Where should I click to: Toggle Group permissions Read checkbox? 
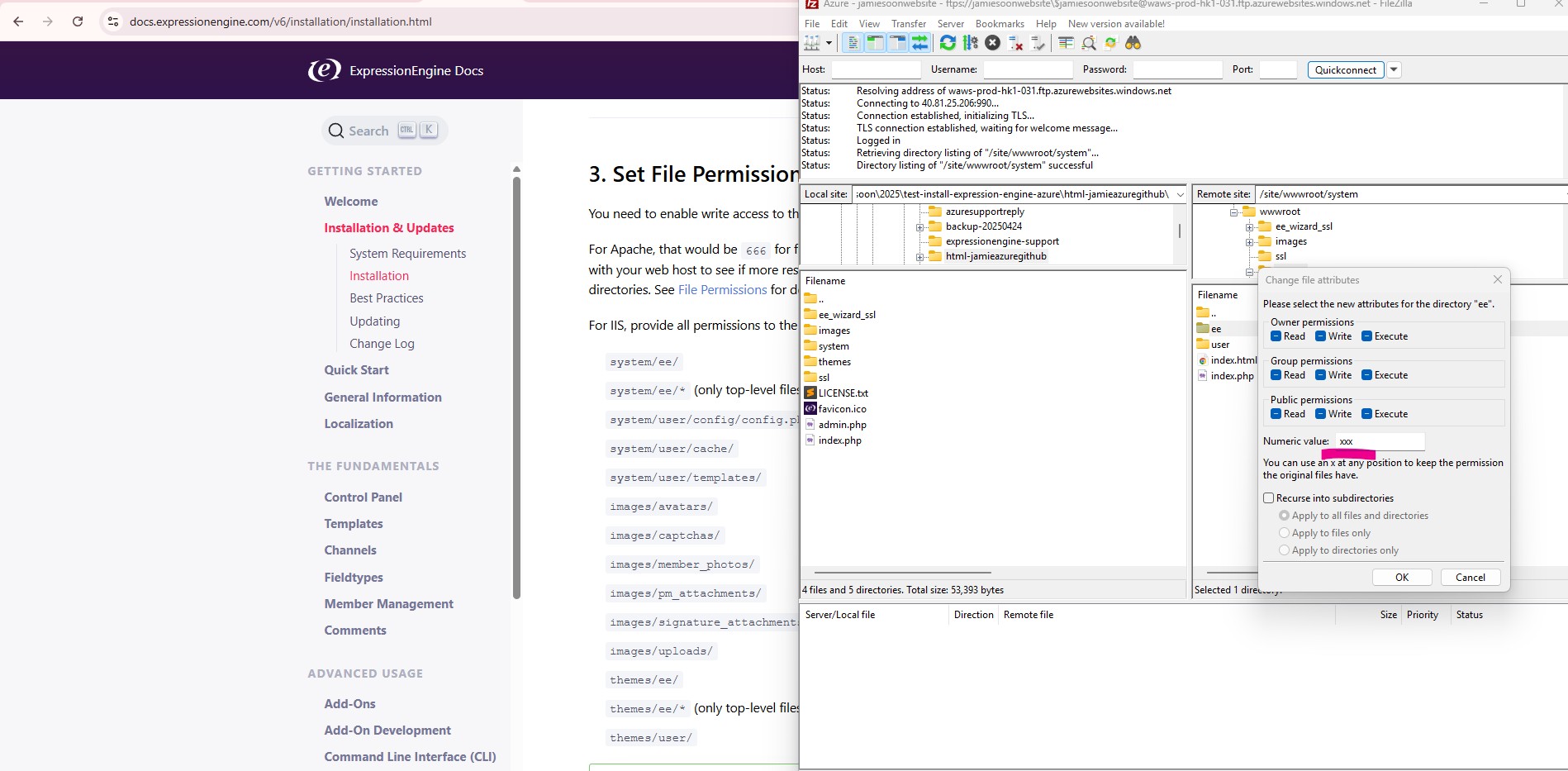pyautogui.click(x=1276, y=375)
